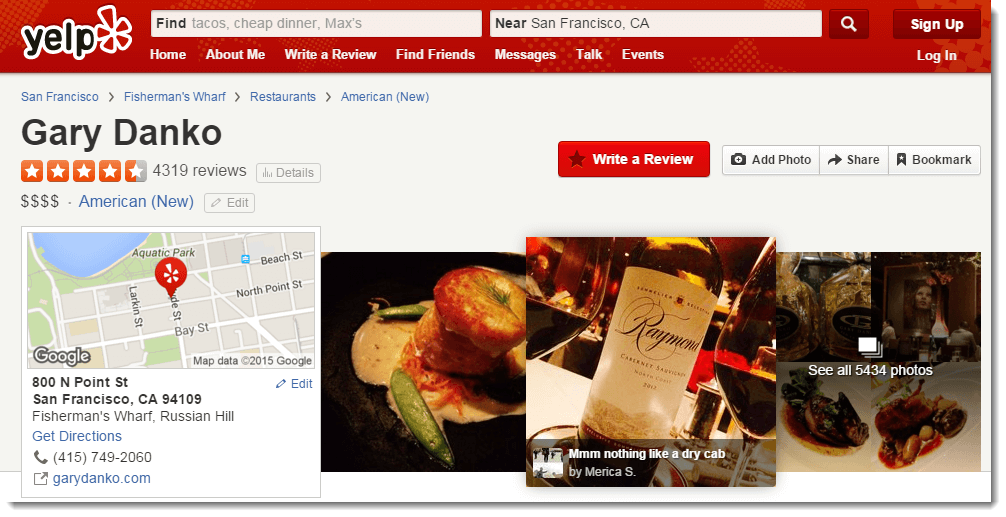Open the Raymond wine bottle photo
This screenshot has height=517, width=1006.
click(x=651, y=362)
